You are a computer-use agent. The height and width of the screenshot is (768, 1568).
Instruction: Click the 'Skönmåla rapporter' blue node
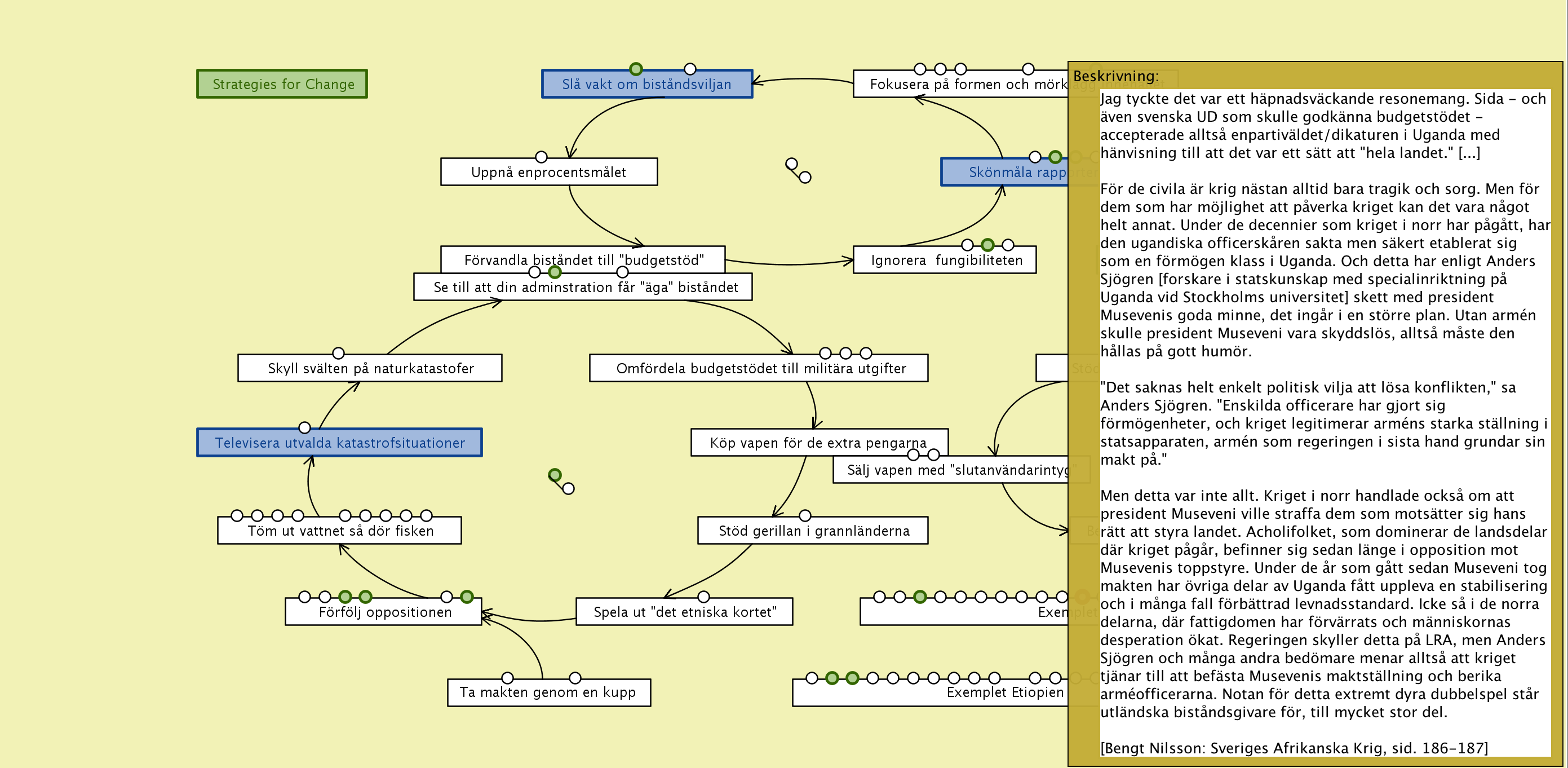coord(1004,173)
